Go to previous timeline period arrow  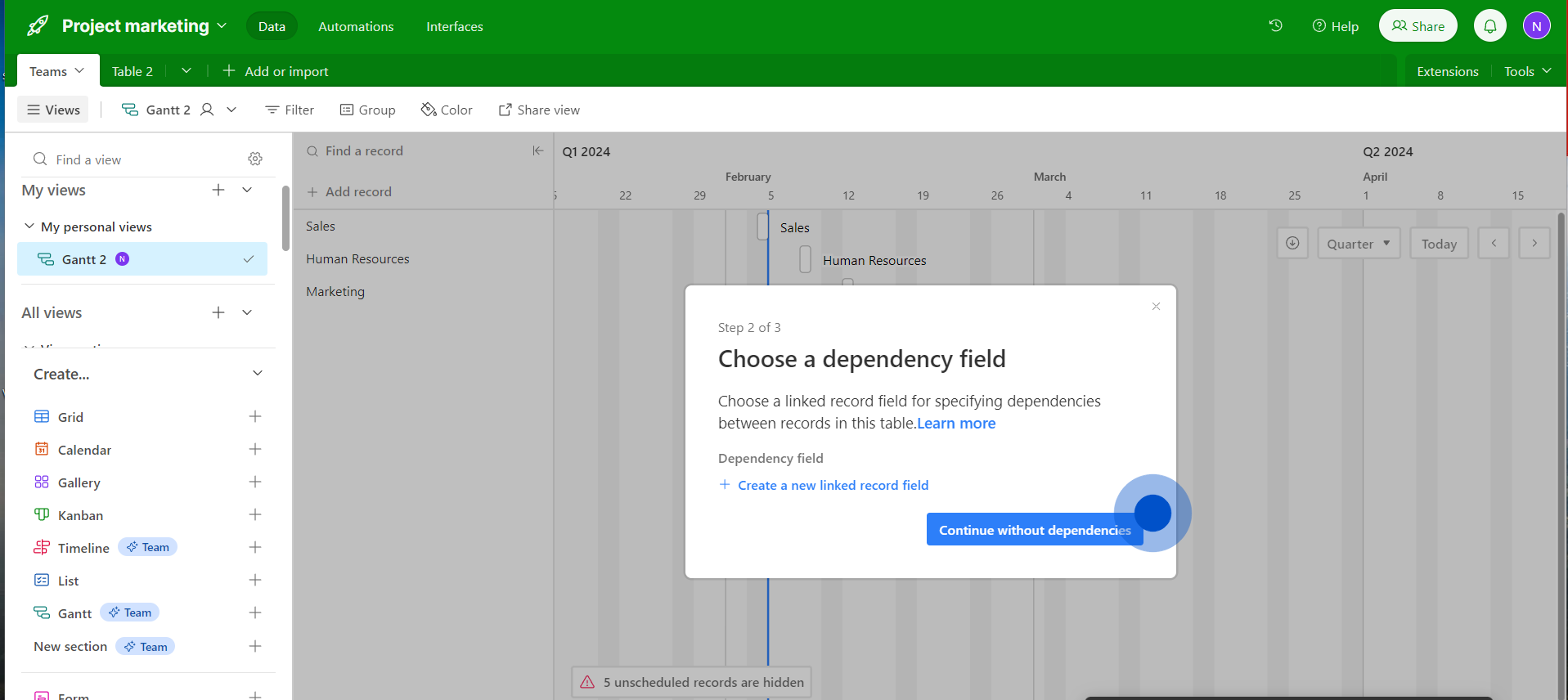point(1494,243)
